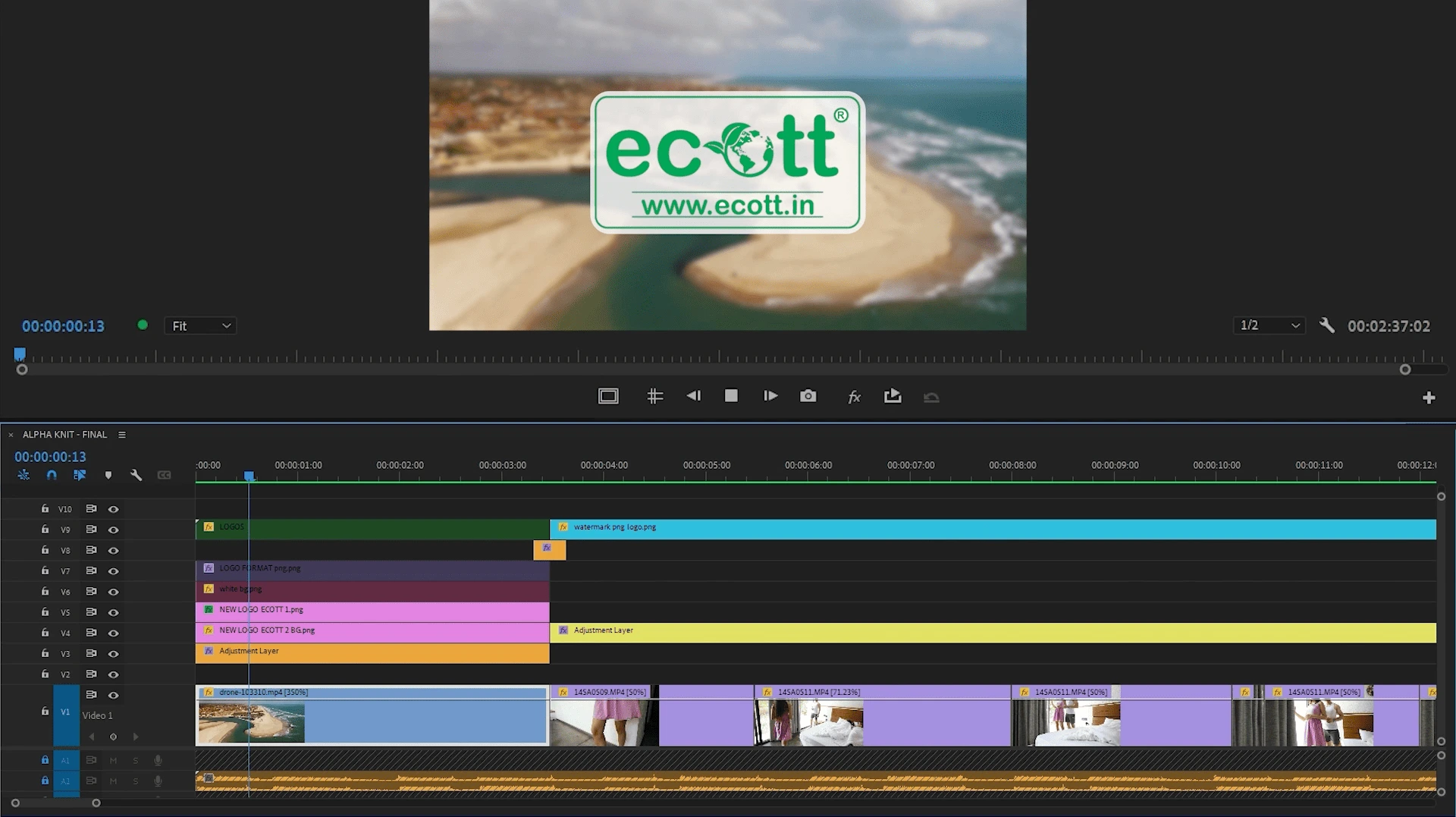Open the timeline panel menu

tap(123, 434)
